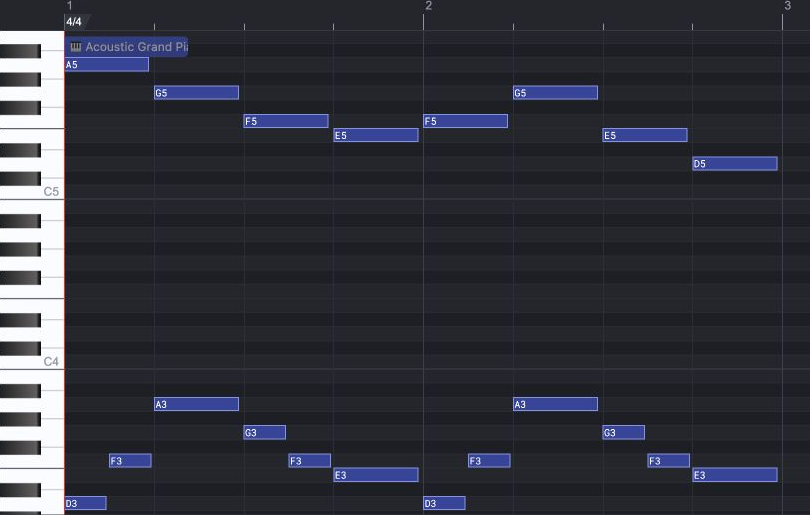Select the E5 note in bar 2
This screenshot has width=810, height=515.
point(645,135)
